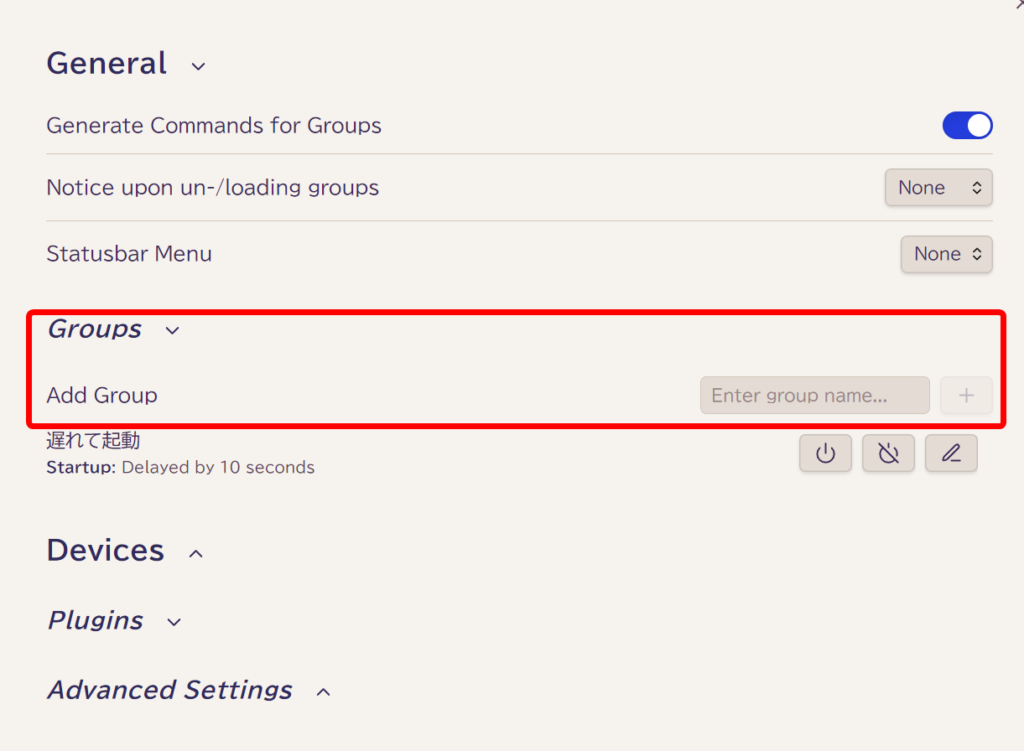
Task: Click the chevron next to the Groups heading
Action: pyautogui.click(x=172, y=330)
